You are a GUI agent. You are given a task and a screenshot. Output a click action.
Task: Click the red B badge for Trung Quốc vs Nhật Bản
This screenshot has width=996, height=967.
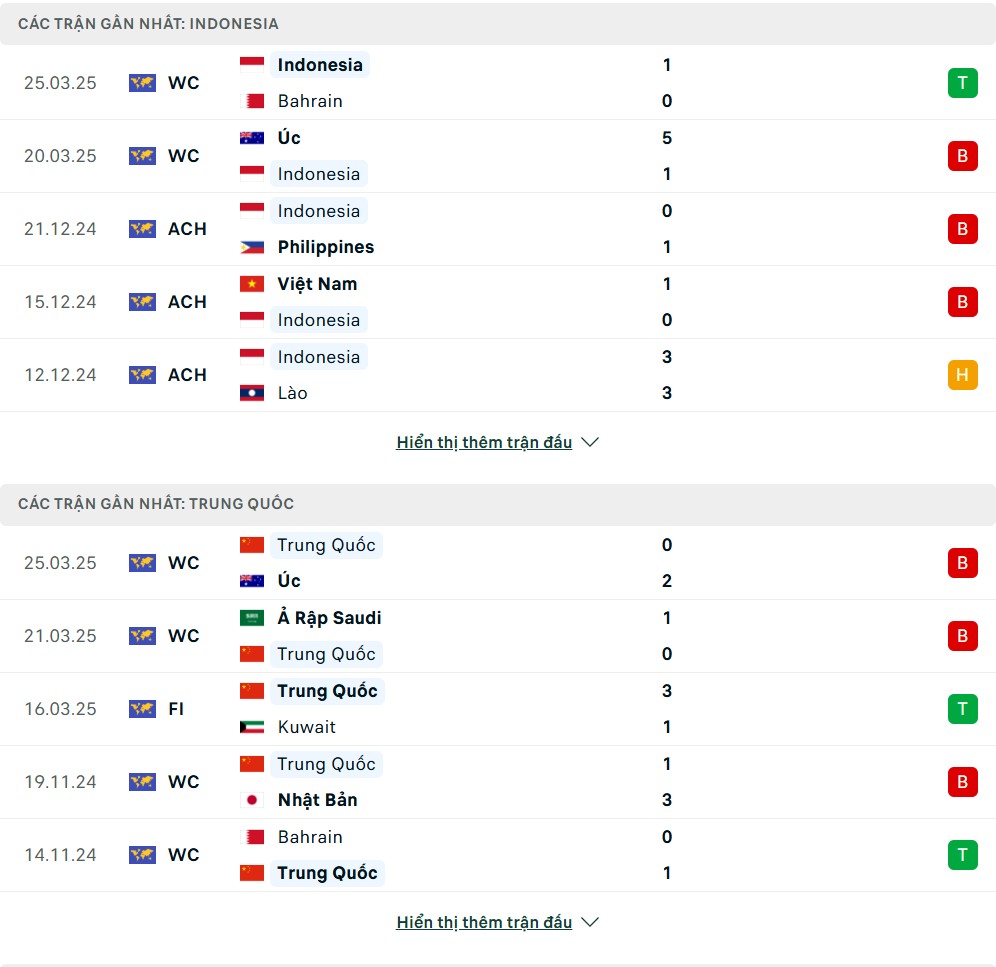(962, 782)
